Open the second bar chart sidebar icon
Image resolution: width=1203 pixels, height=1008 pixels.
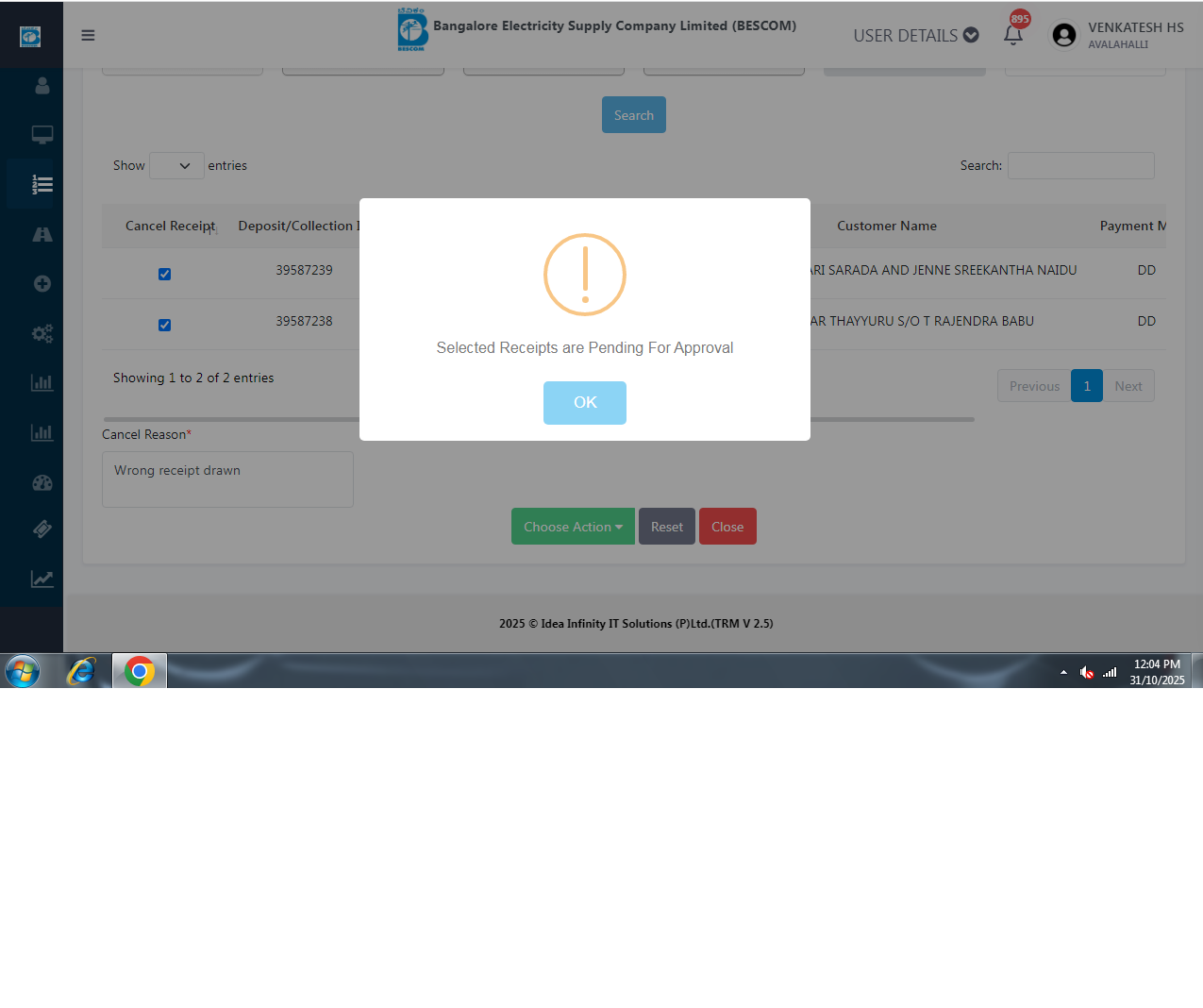[42, 433]
